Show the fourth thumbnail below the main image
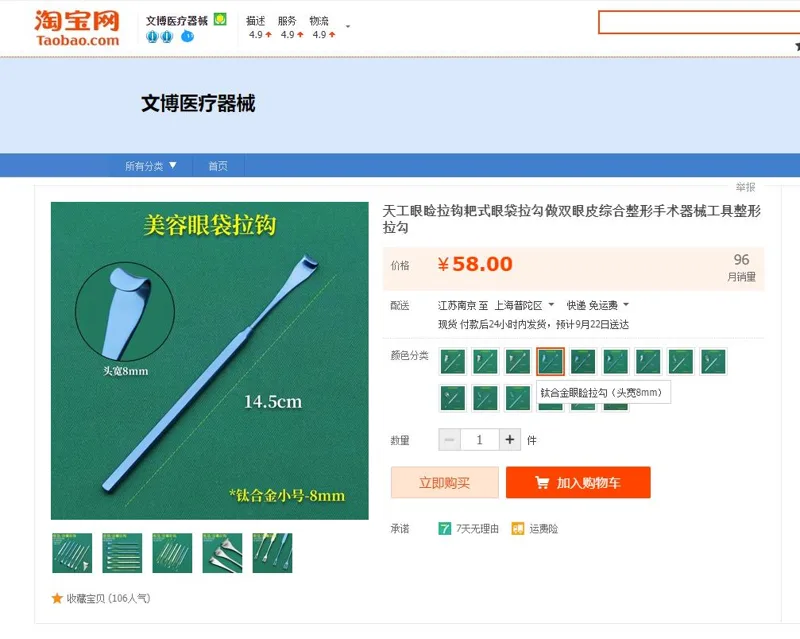800x639 pixels. point(222,553)
